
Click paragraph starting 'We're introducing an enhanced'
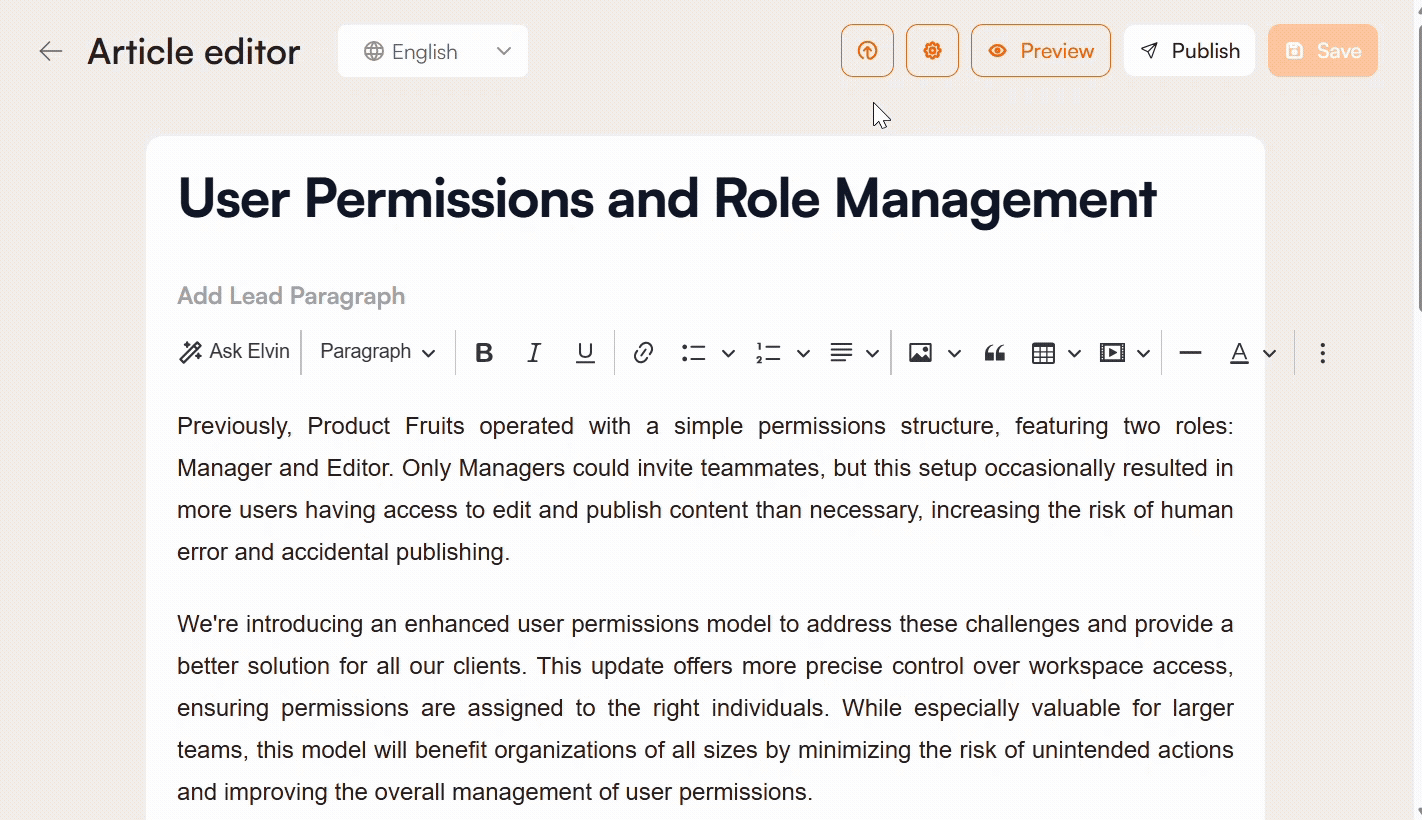705,708
